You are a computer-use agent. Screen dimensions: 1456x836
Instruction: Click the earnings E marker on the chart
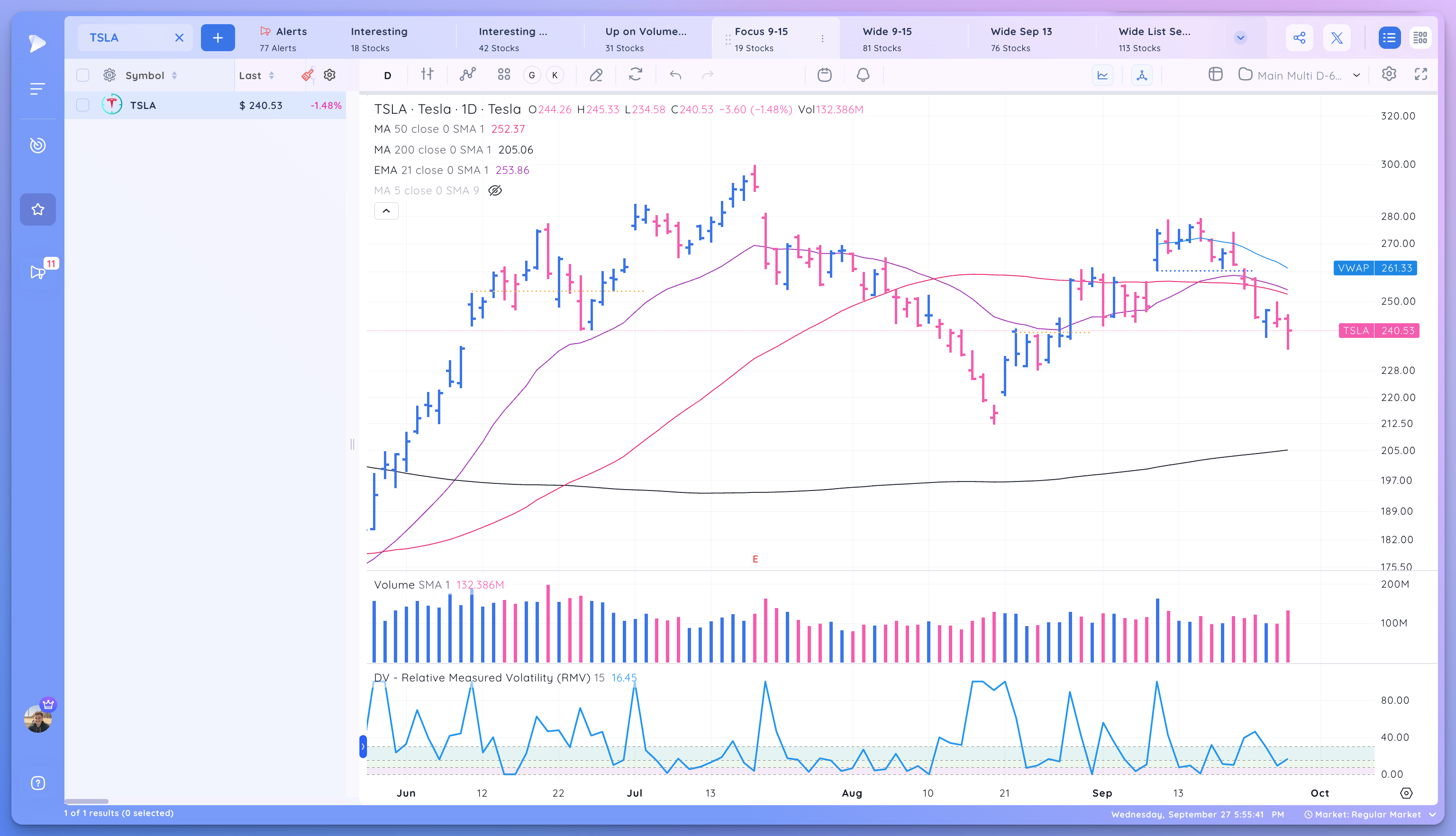(755, 559)
